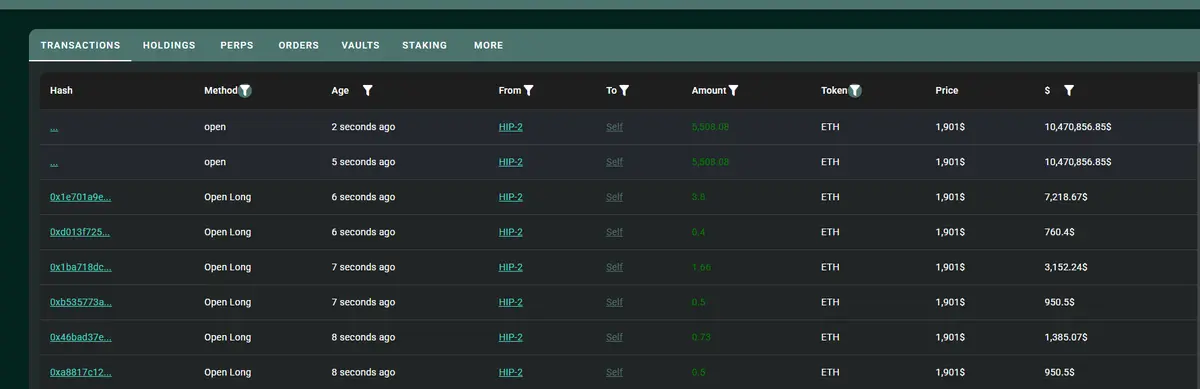Filter by From address icon
Viewport: 1200px width, 389px height.
click(529, 91)
